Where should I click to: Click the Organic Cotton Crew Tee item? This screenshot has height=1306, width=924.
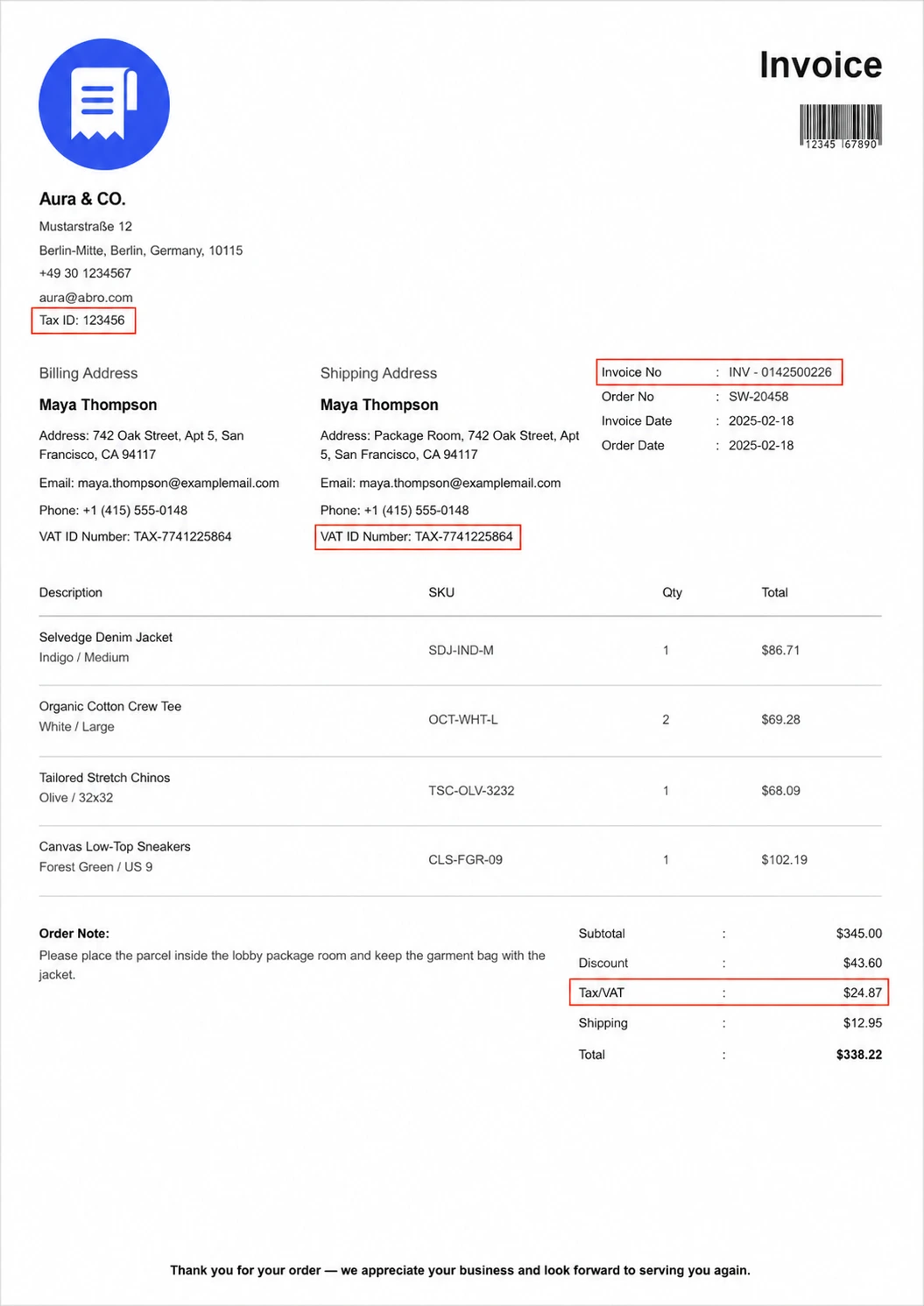tap(110, 707)
